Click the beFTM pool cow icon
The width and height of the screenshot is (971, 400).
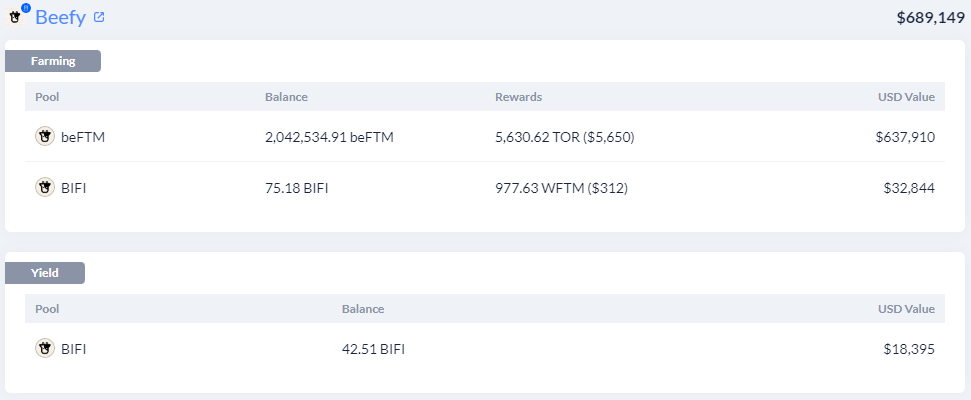pos(45,137)
